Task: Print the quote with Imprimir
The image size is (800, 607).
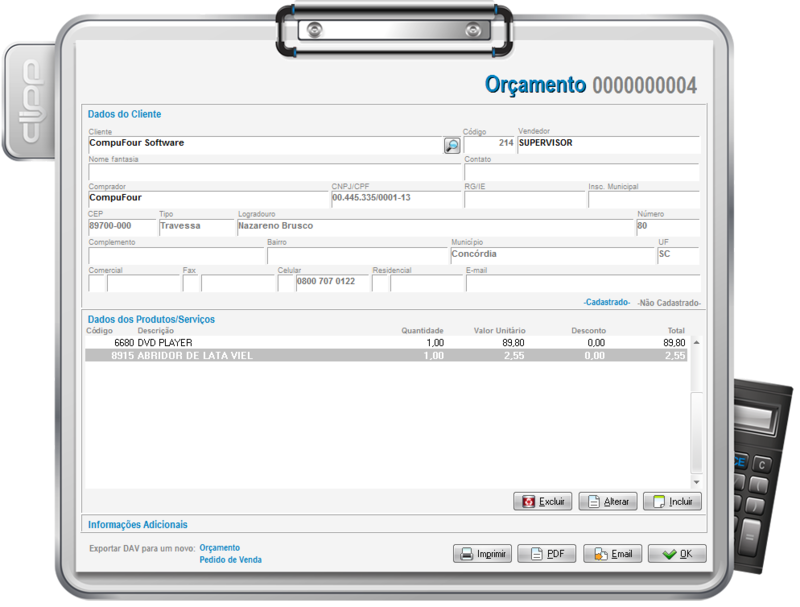Action: point(482,554)
